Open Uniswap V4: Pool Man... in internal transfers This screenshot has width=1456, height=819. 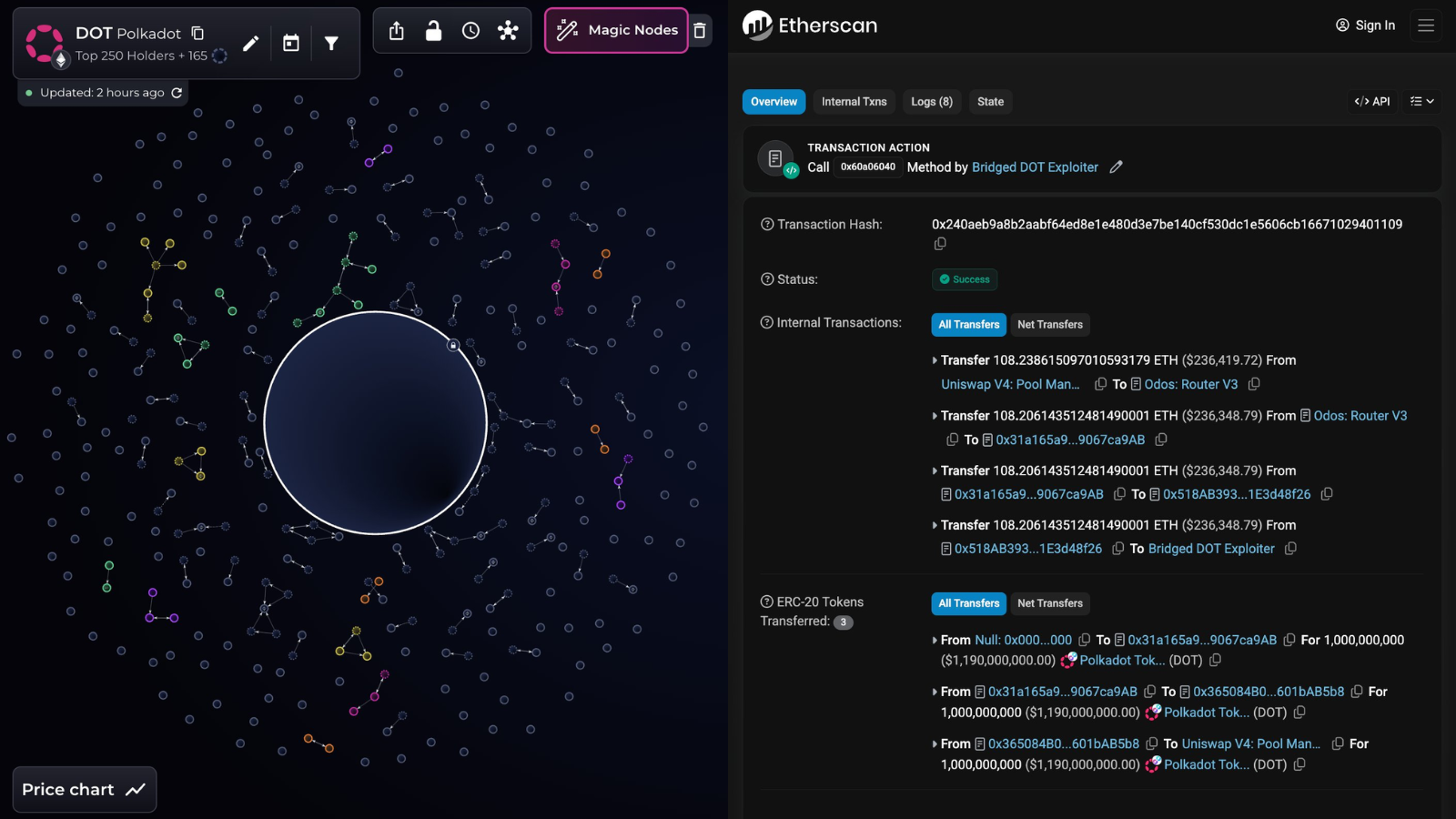click(1010, 385)
